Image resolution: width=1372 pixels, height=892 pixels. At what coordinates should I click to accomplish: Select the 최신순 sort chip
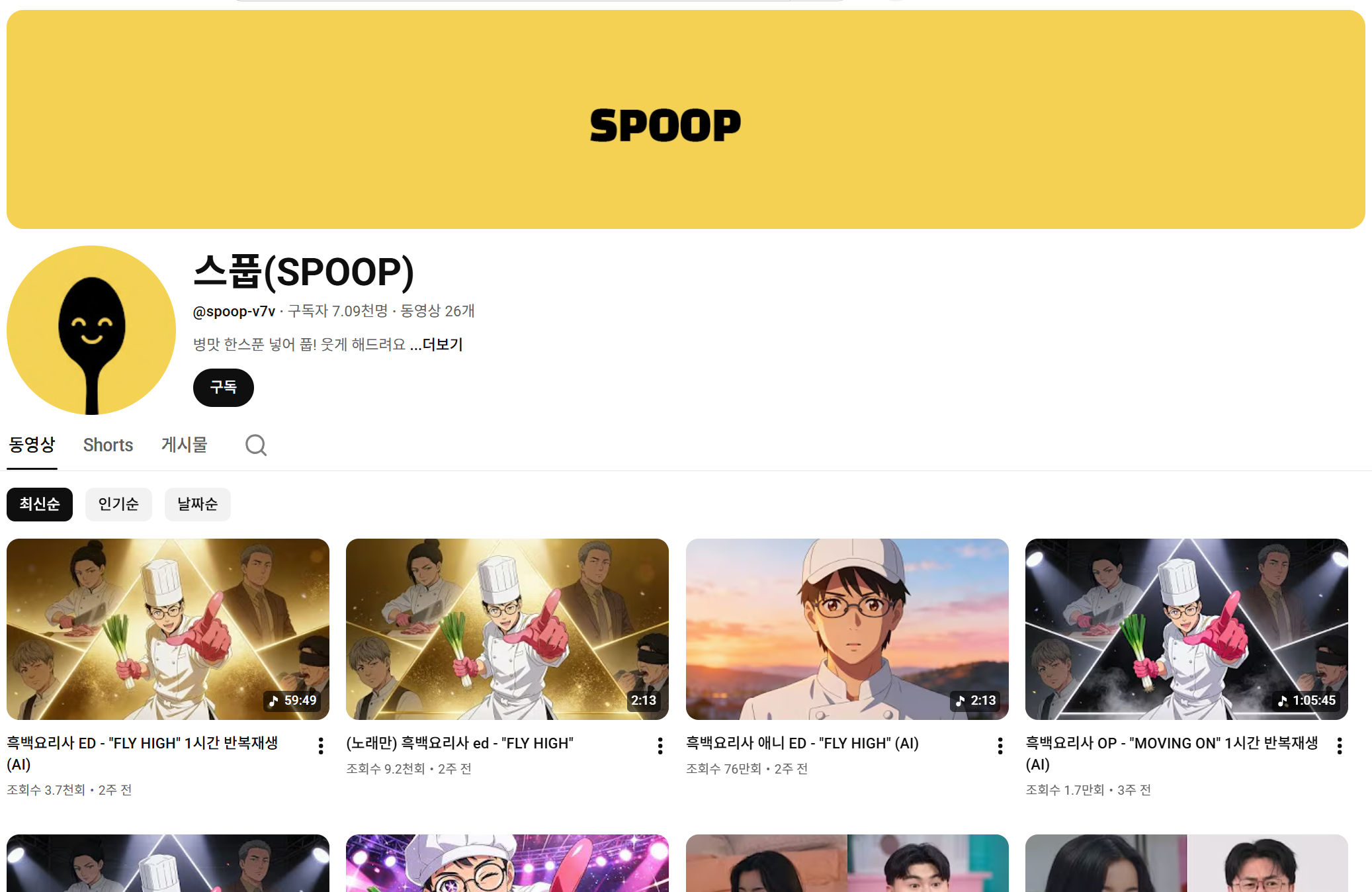pos(40,504)
